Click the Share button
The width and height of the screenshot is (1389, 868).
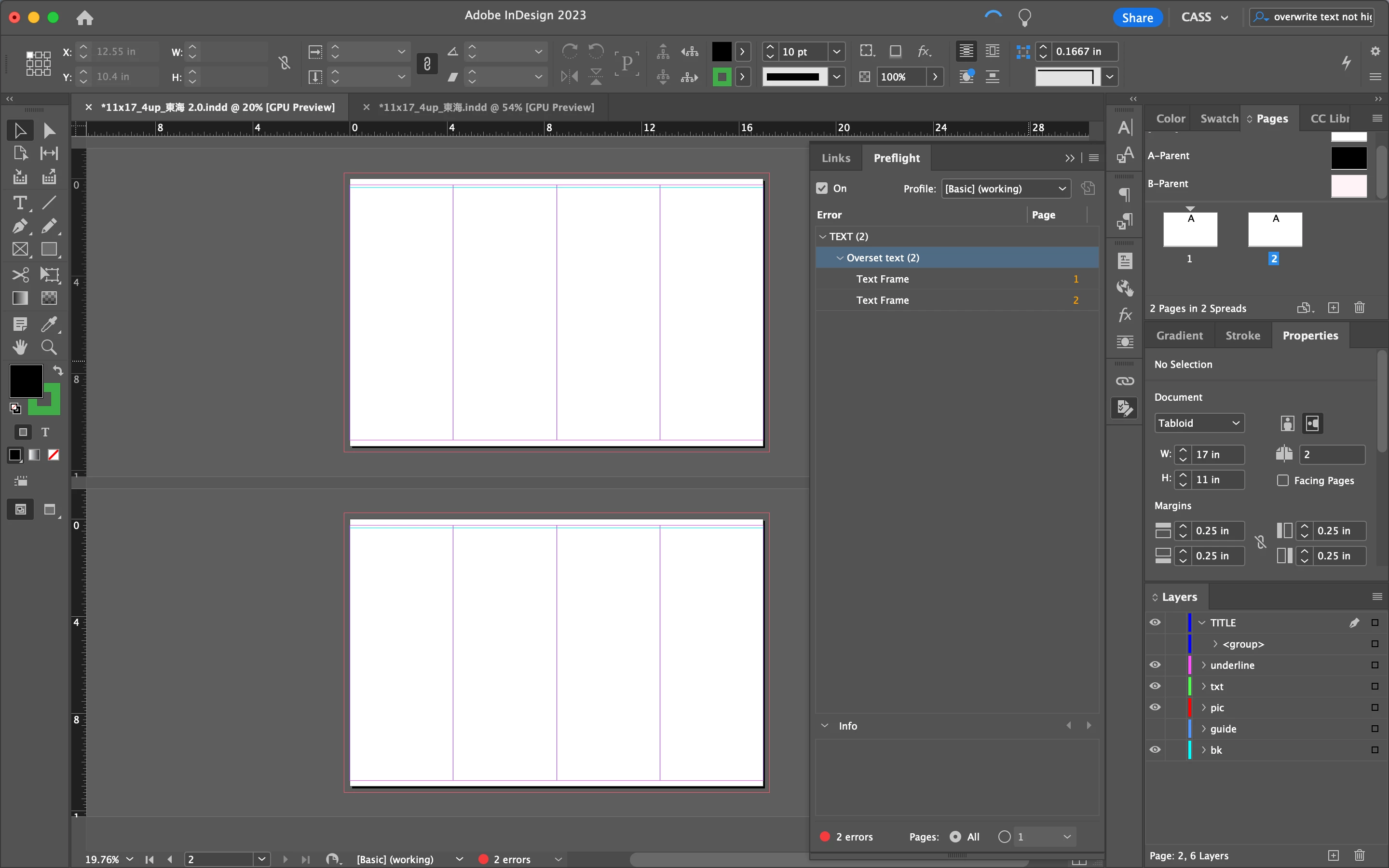pos(1137,17)
